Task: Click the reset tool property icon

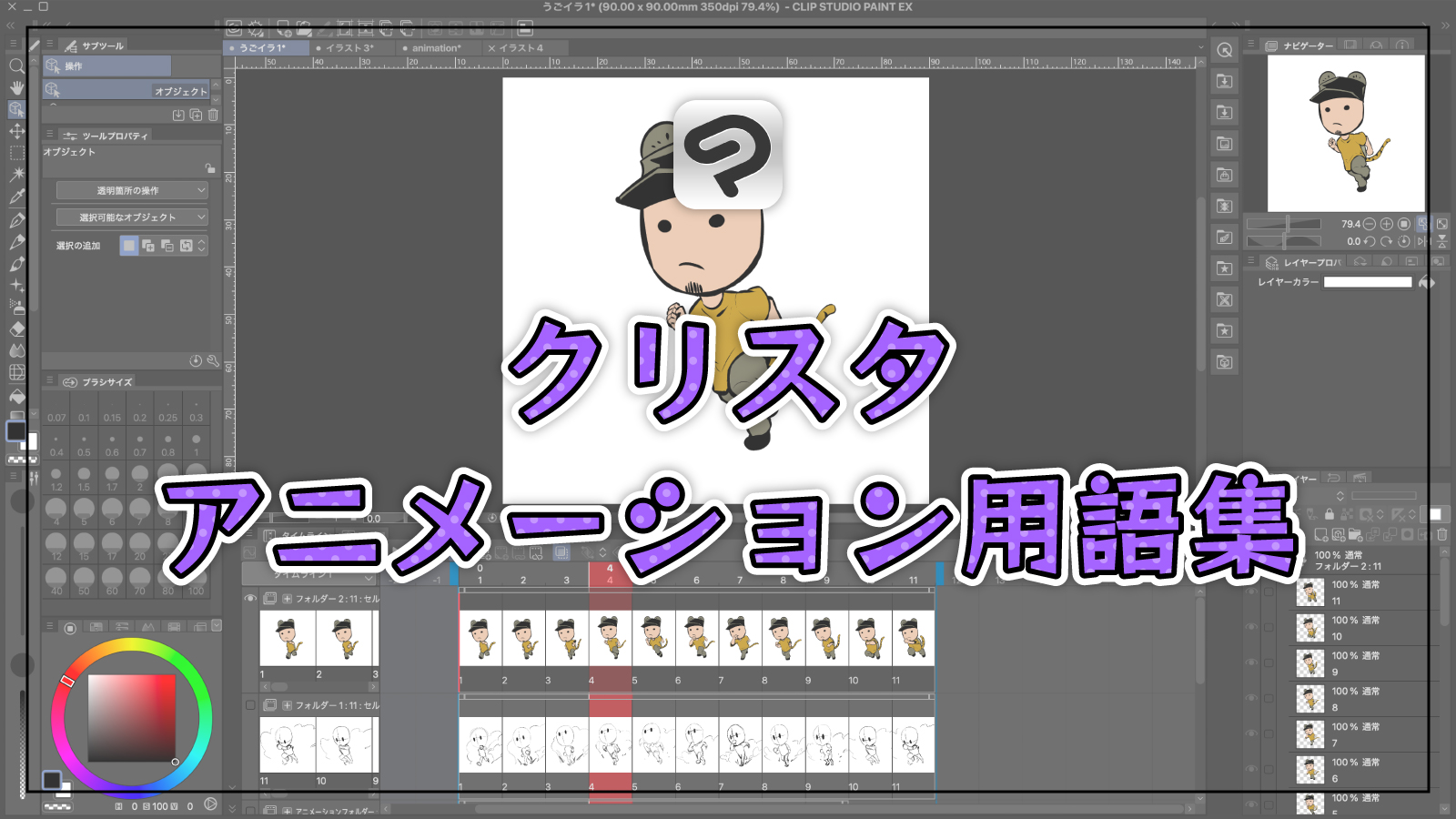Action: tap(196, 361)
